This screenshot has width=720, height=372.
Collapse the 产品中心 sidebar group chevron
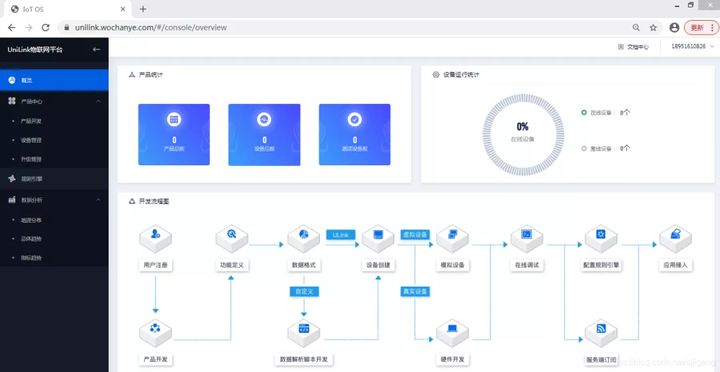(x=98, y=101)
